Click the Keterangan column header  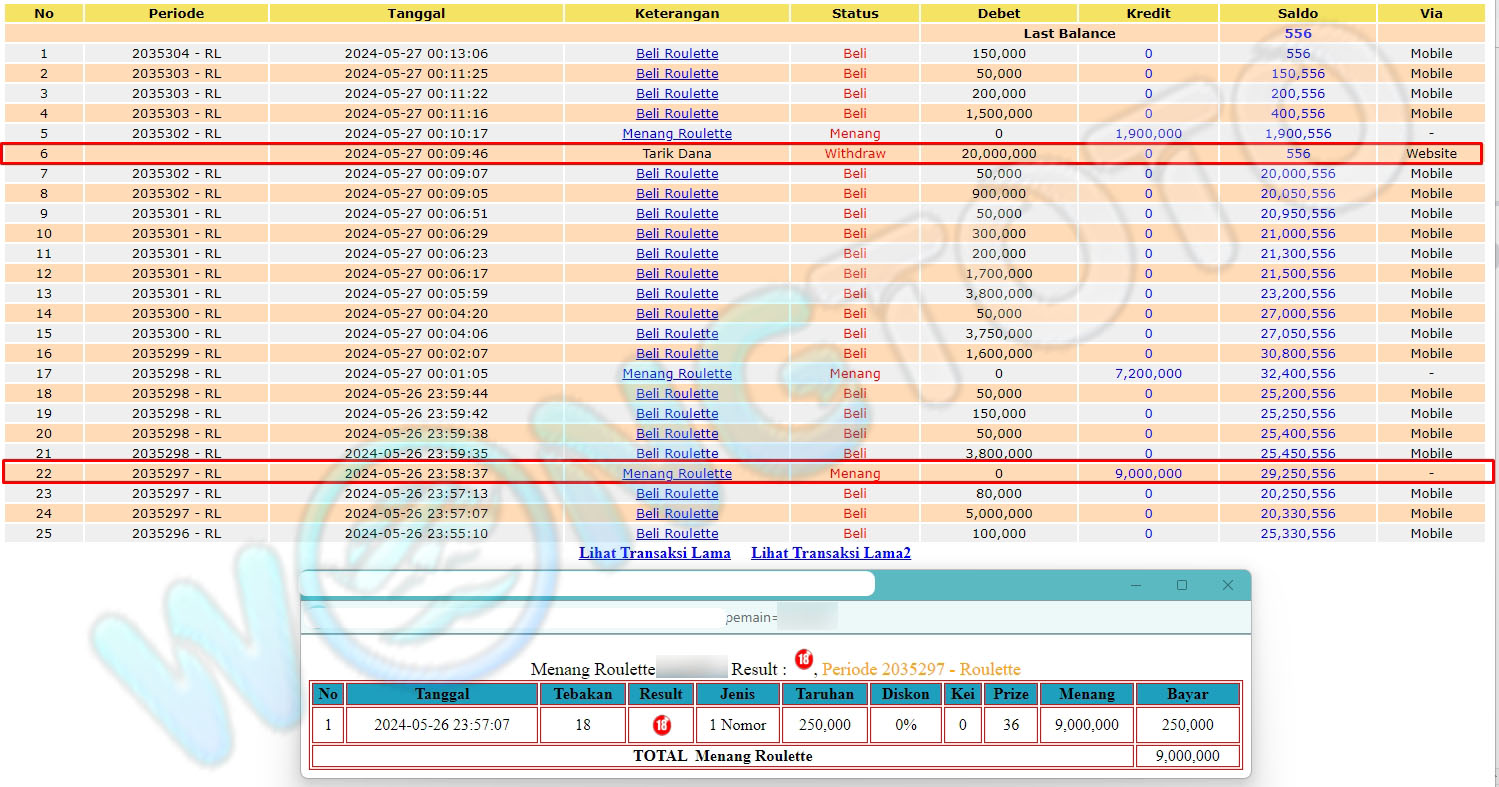click(677, 13)
